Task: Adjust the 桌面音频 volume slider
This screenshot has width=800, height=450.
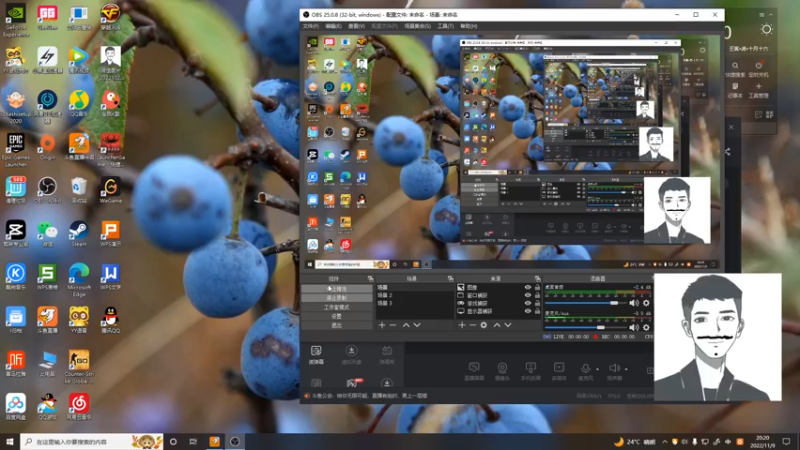Action: point(587,303)
